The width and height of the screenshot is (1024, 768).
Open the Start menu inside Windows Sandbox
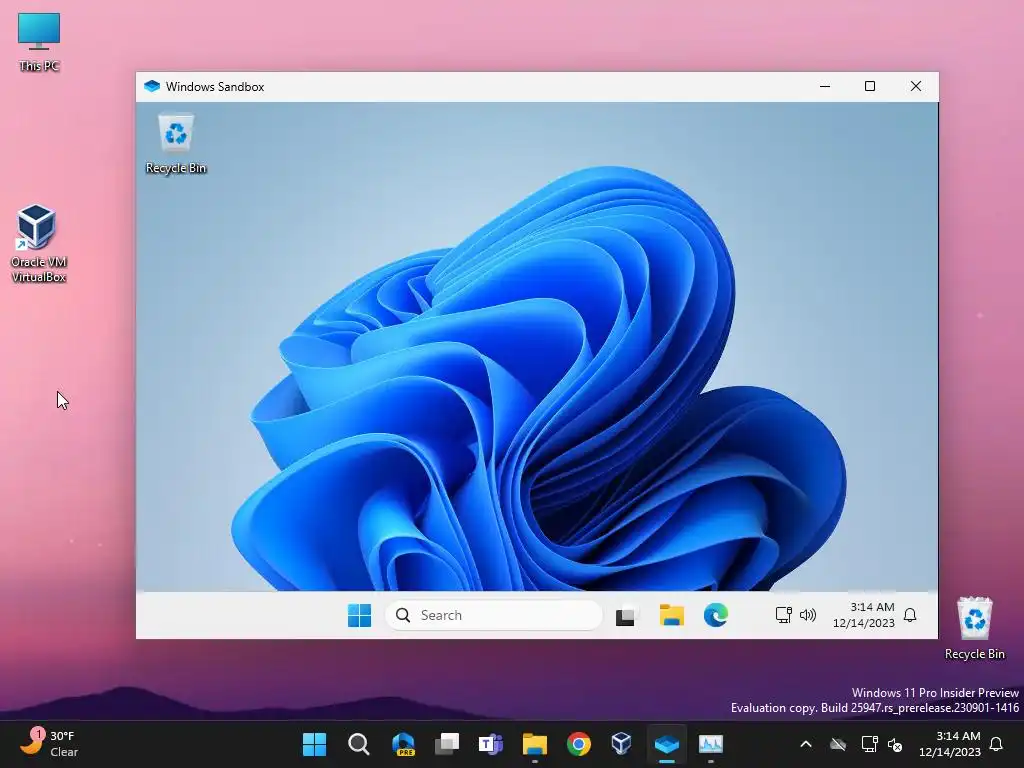[x=359, y=615]
